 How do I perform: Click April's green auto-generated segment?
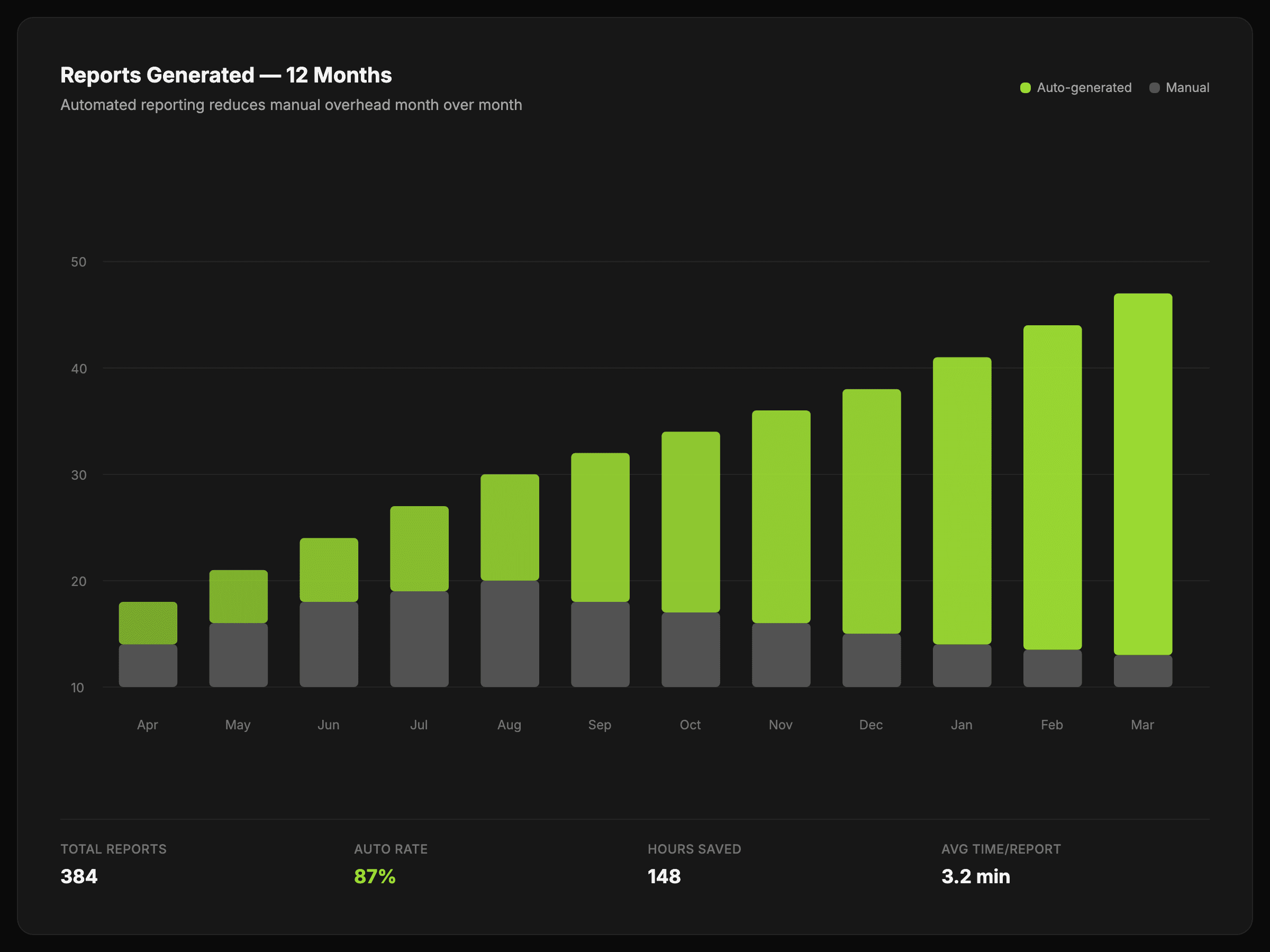coord(148,623)
